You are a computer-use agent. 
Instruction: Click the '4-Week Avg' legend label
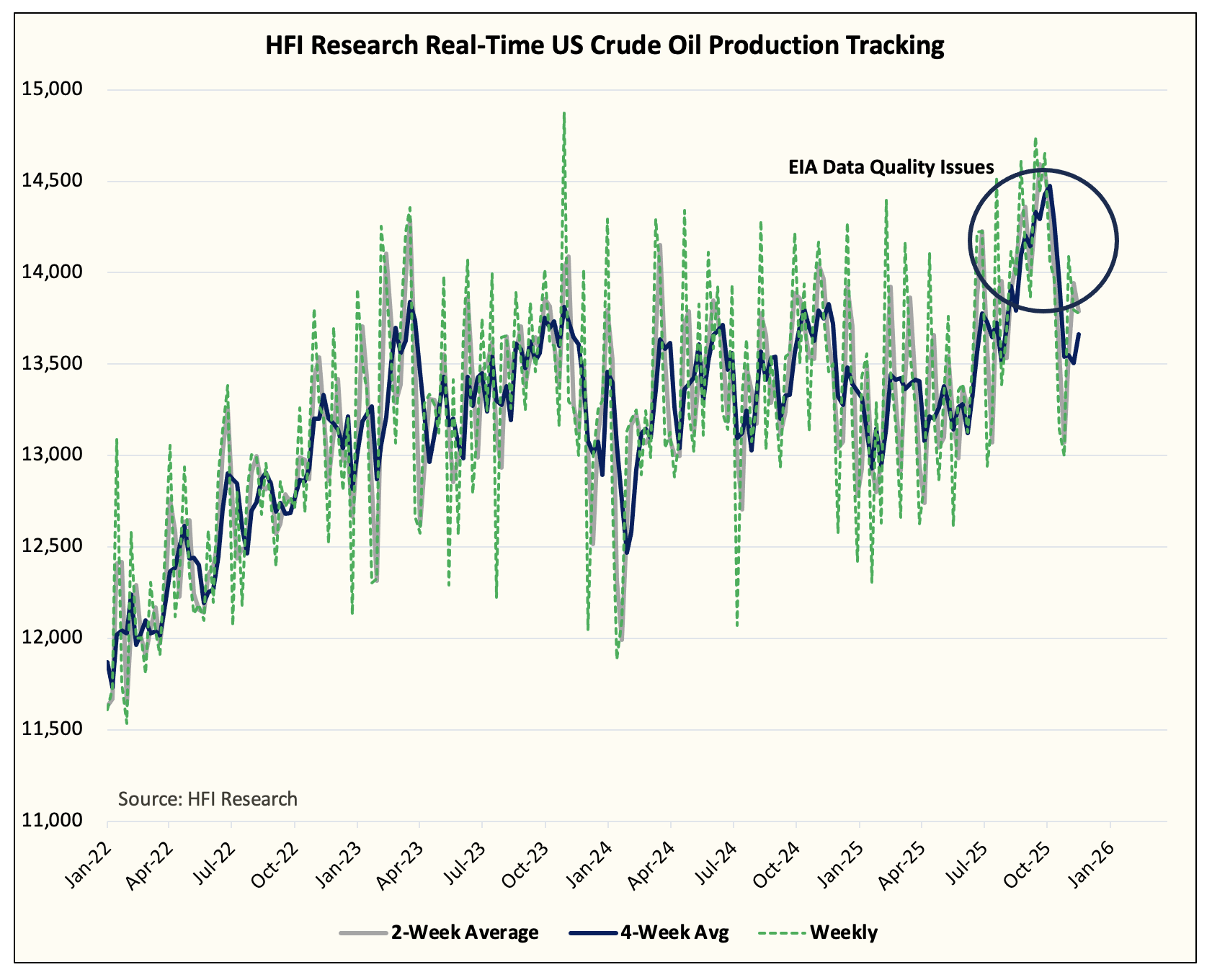tap(675, 932)
